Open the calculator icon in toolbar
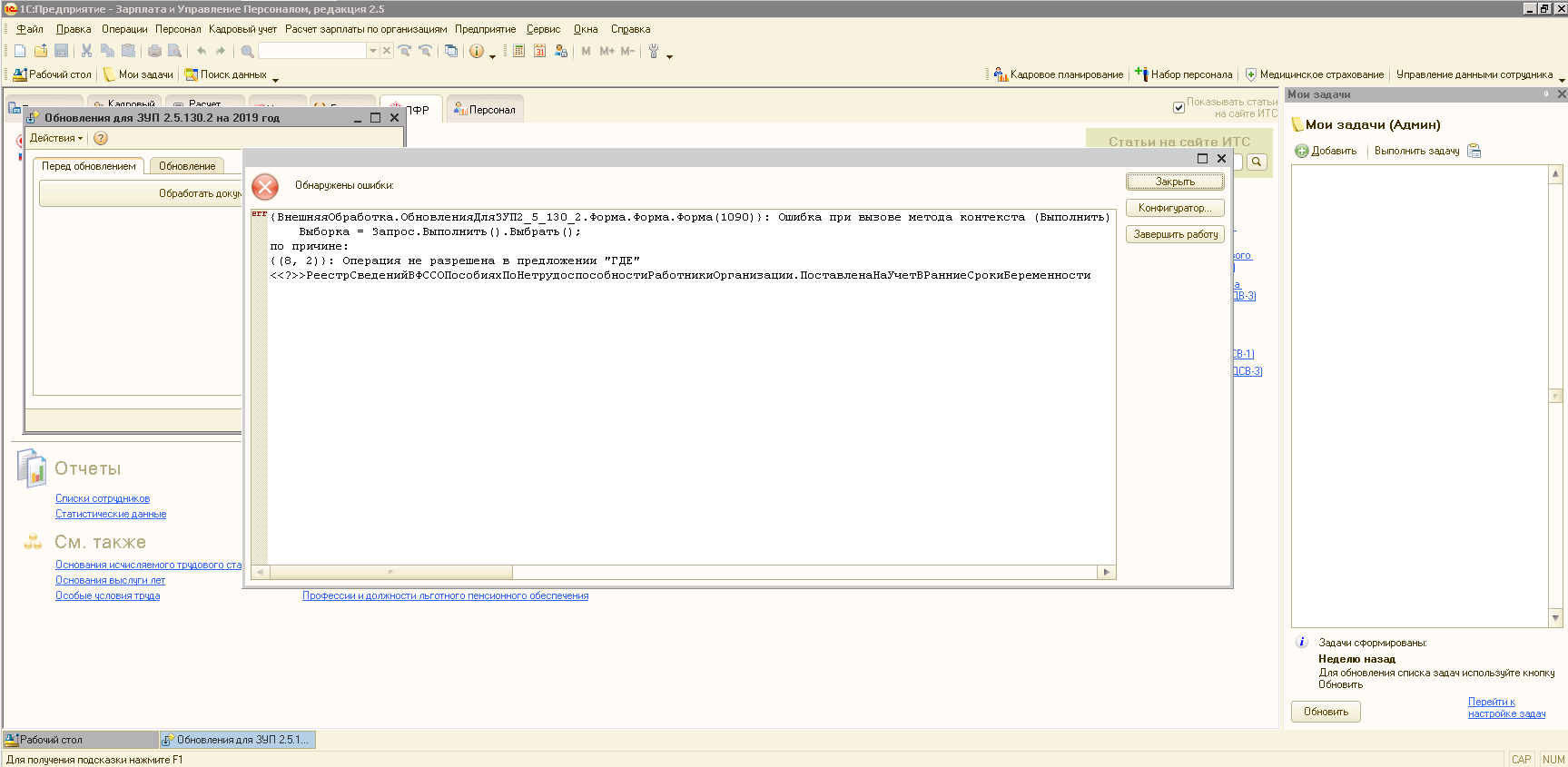This screenshot has width=1568, height=767. coord(518,51)
